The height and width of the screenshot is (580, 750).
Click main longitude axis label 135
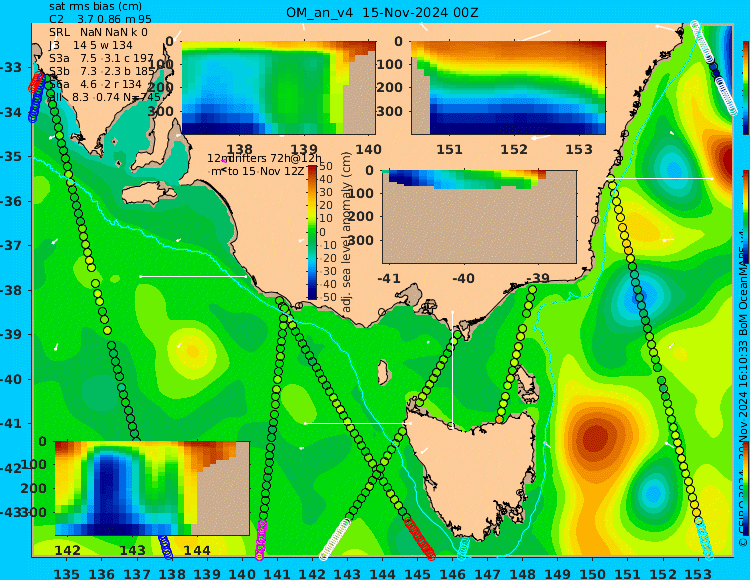click(66, 573)
